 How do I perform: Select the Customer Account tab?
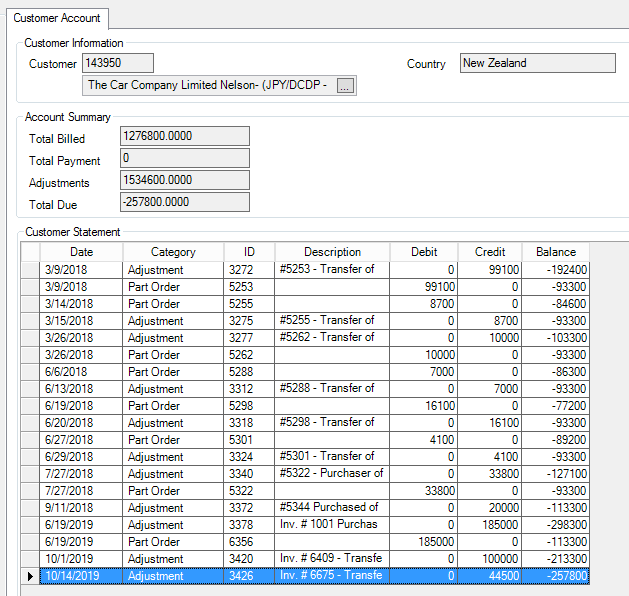pos(57,18)
